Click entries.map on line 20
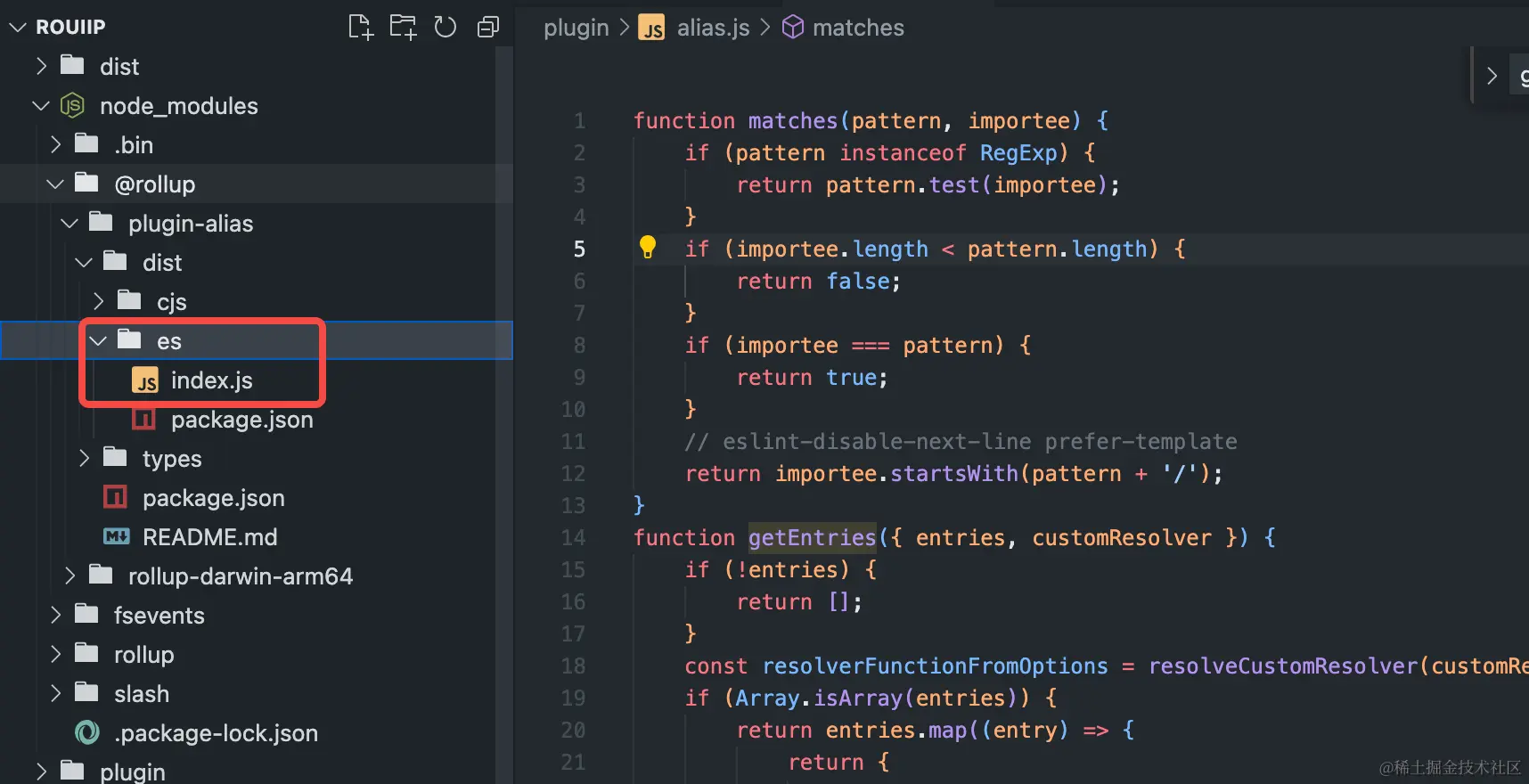 point(895,730)
